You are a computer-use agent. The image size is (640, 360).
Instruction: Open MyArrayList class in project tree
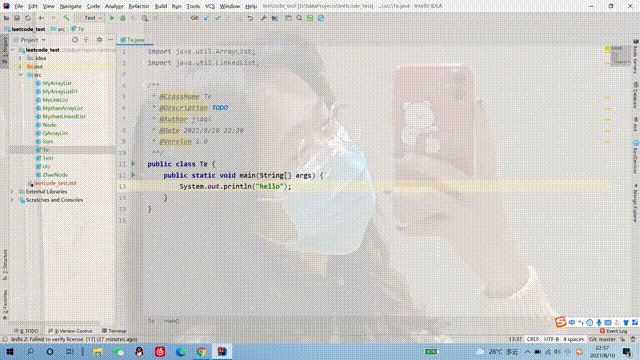pyautogui.click(x=57, y=83)
